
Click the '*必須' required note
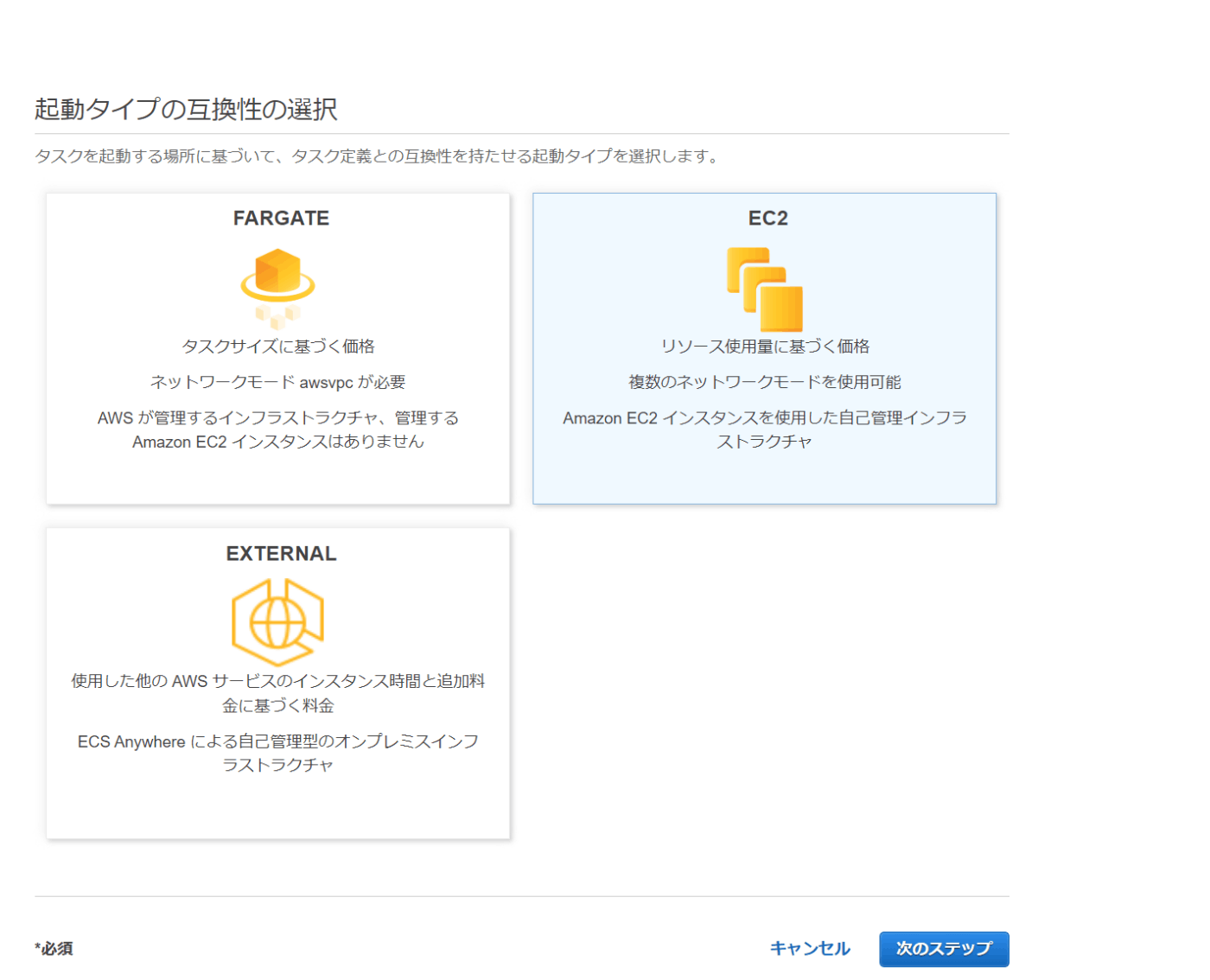[x=54, y=949]
